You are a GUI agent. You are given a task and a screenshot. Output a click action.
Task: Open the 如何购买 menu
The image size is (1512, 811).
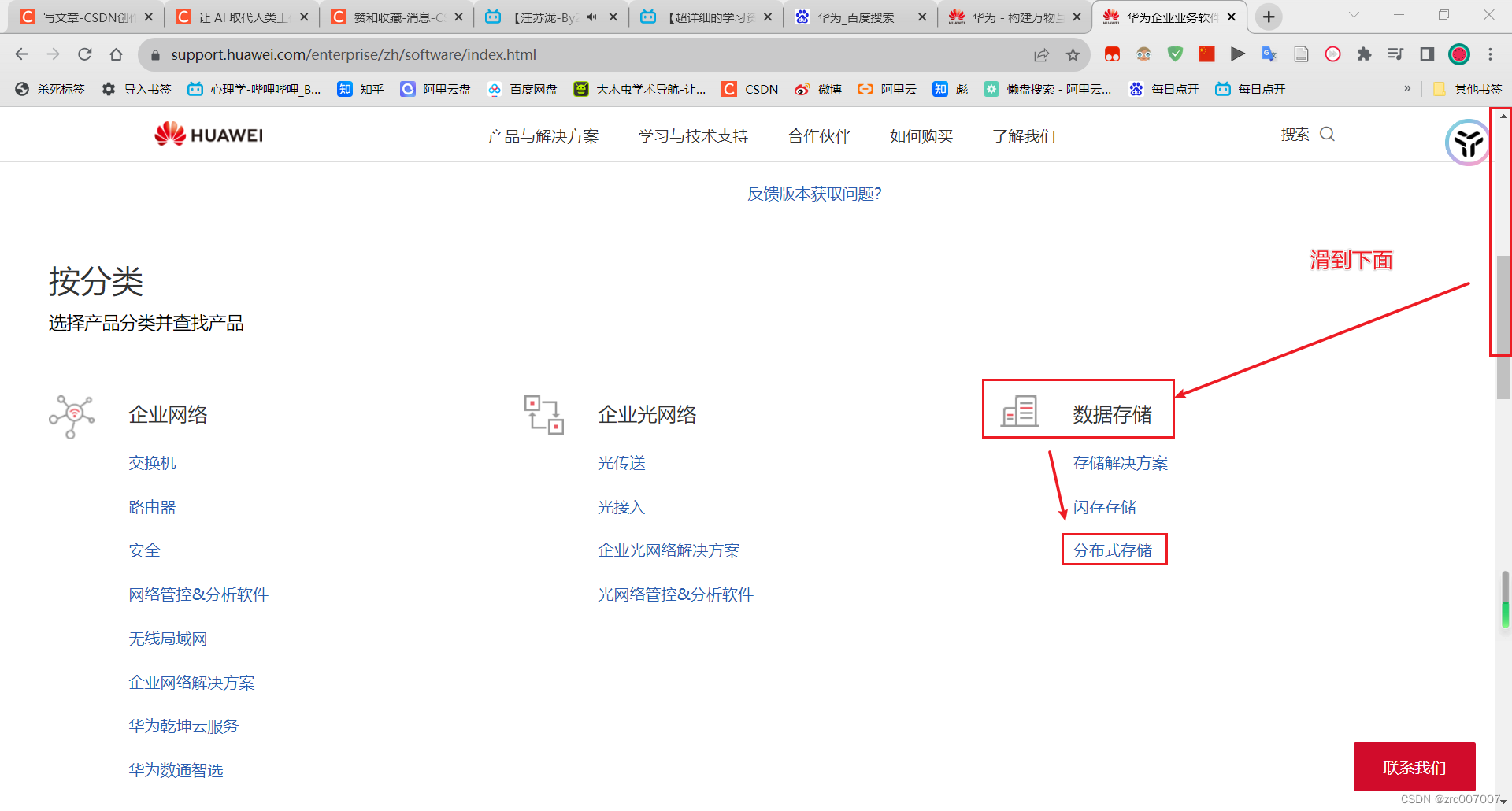pyautogui.click(x=921, y=136)
